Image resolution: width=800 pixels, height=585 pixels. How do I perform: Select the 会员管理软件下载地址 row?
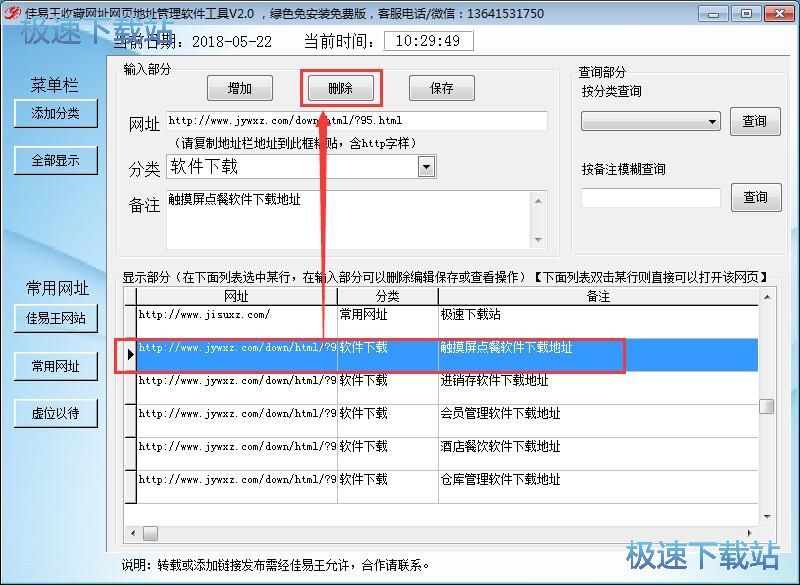[x=447, y=421]
